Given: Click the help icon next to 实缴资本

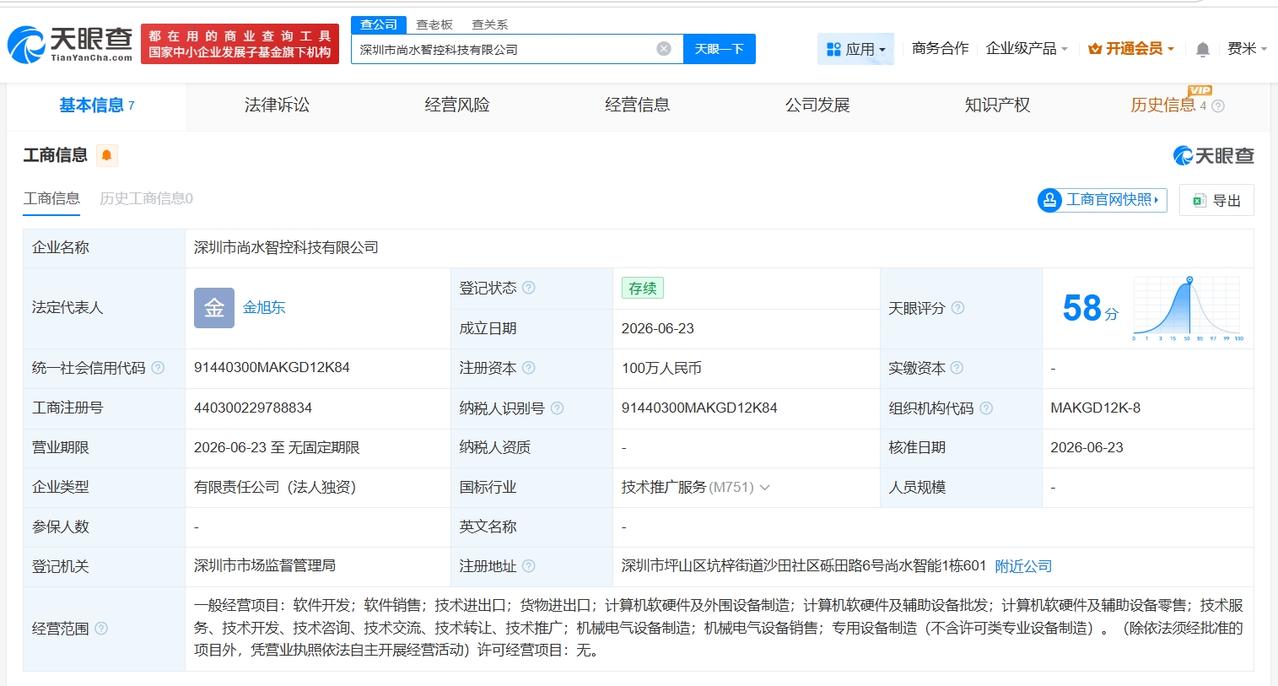Looking at the screenshot, I should click(x=957, y=368).
